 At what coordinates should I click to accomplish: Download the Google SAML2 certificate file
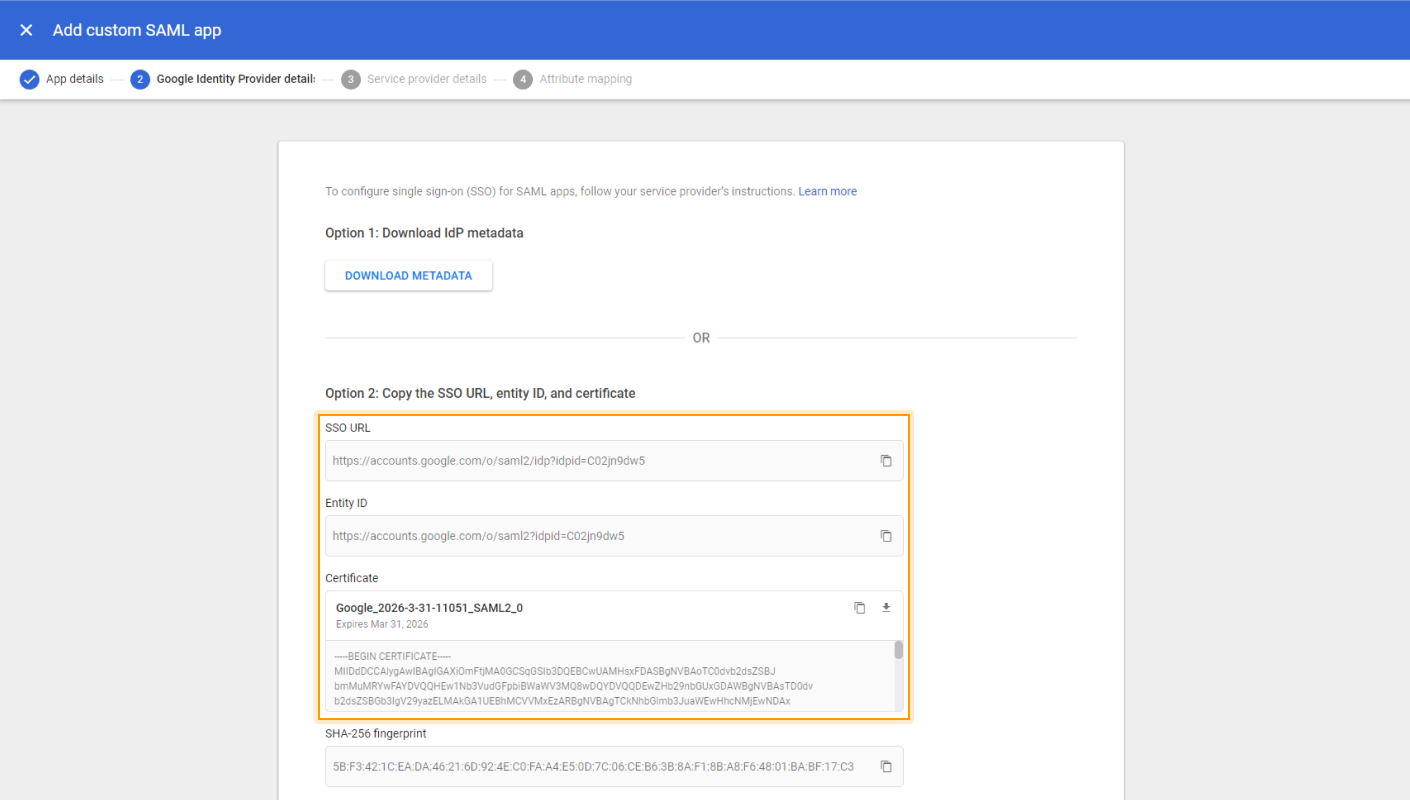(885, 607)
